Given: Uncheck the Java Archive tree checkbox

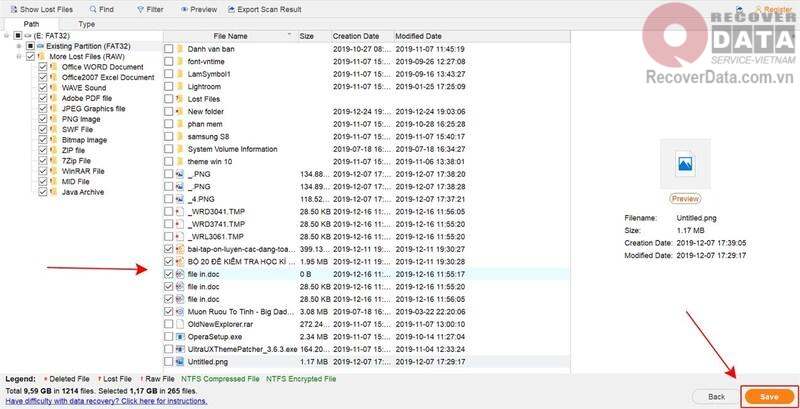Looking at the screenshot, I should point(43,192).
